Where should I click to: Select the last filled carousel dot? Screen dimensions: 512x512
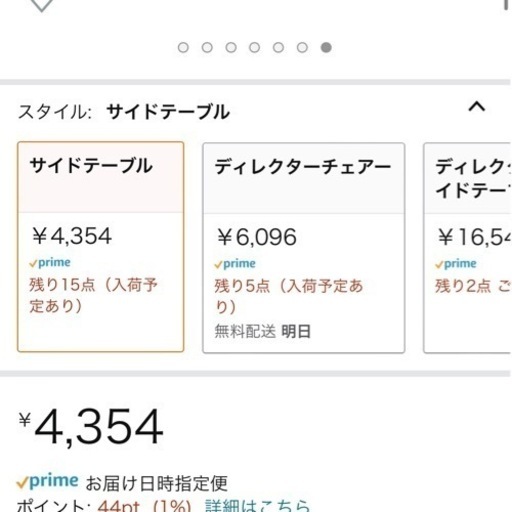click(x=326, y=48)
